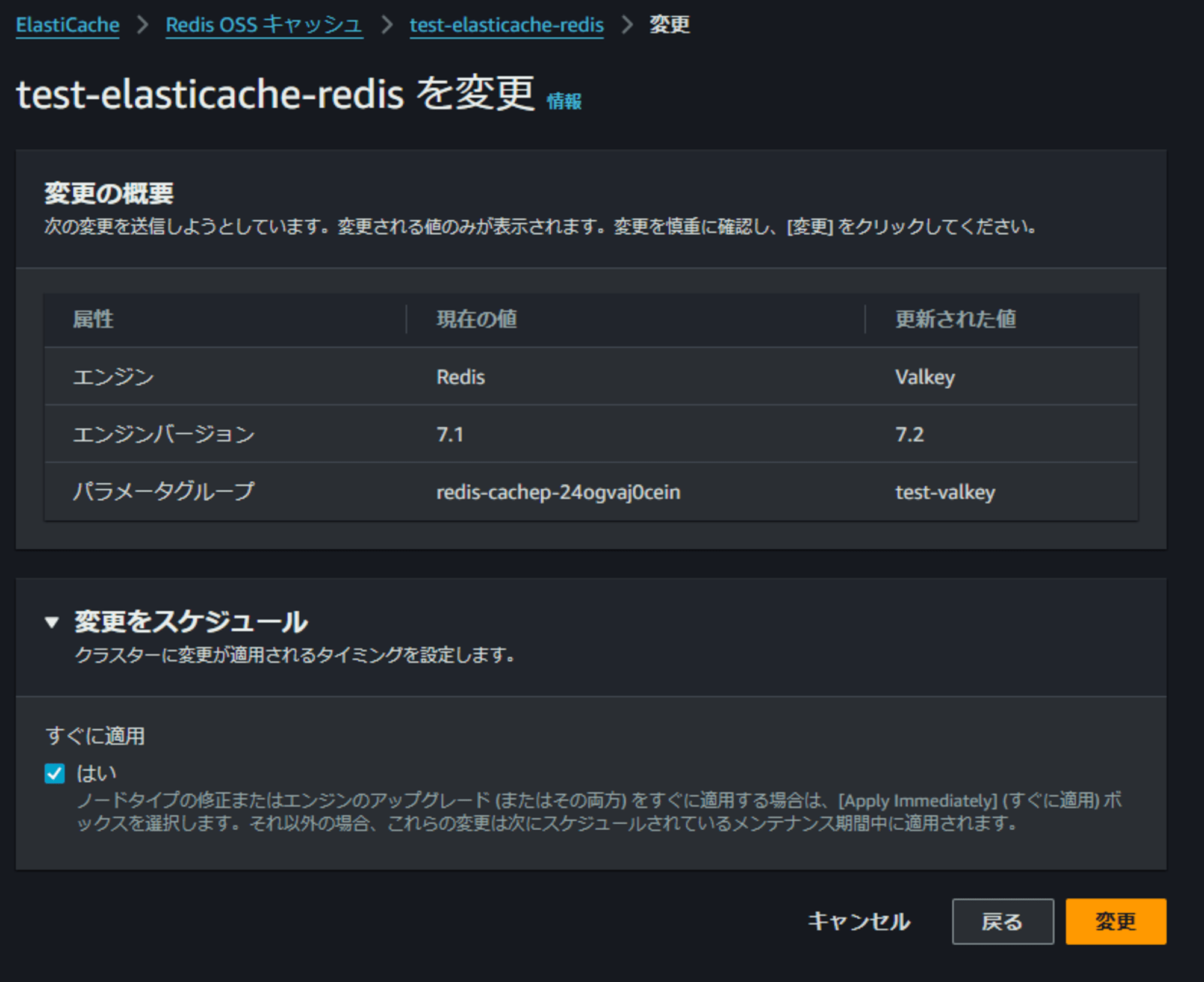Open the ElastiCache breadcrumb link
1204x982 pixels.
(67, 25)
